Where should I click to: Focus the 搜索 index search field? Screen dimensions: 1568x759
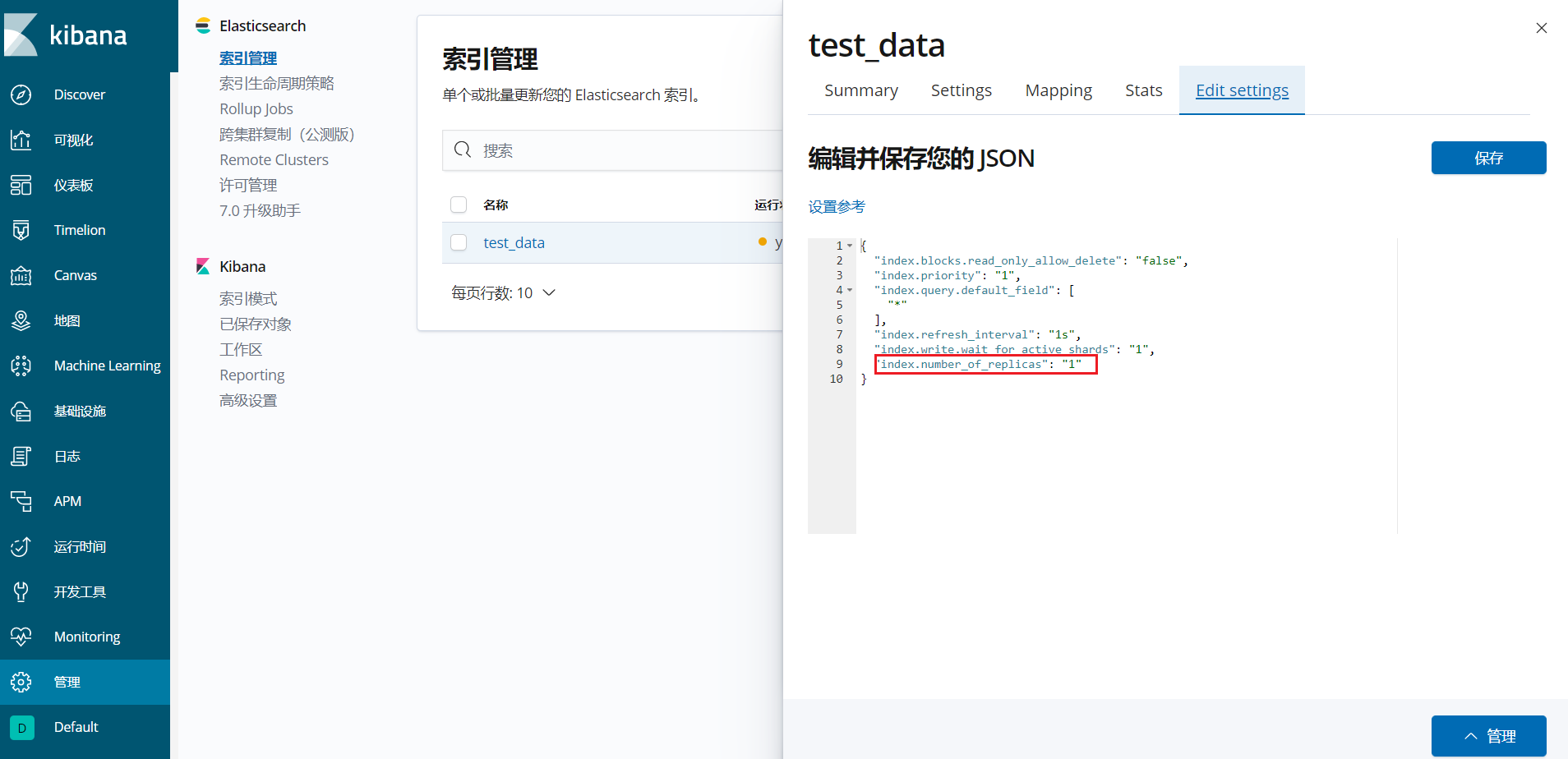pos(613,150)
